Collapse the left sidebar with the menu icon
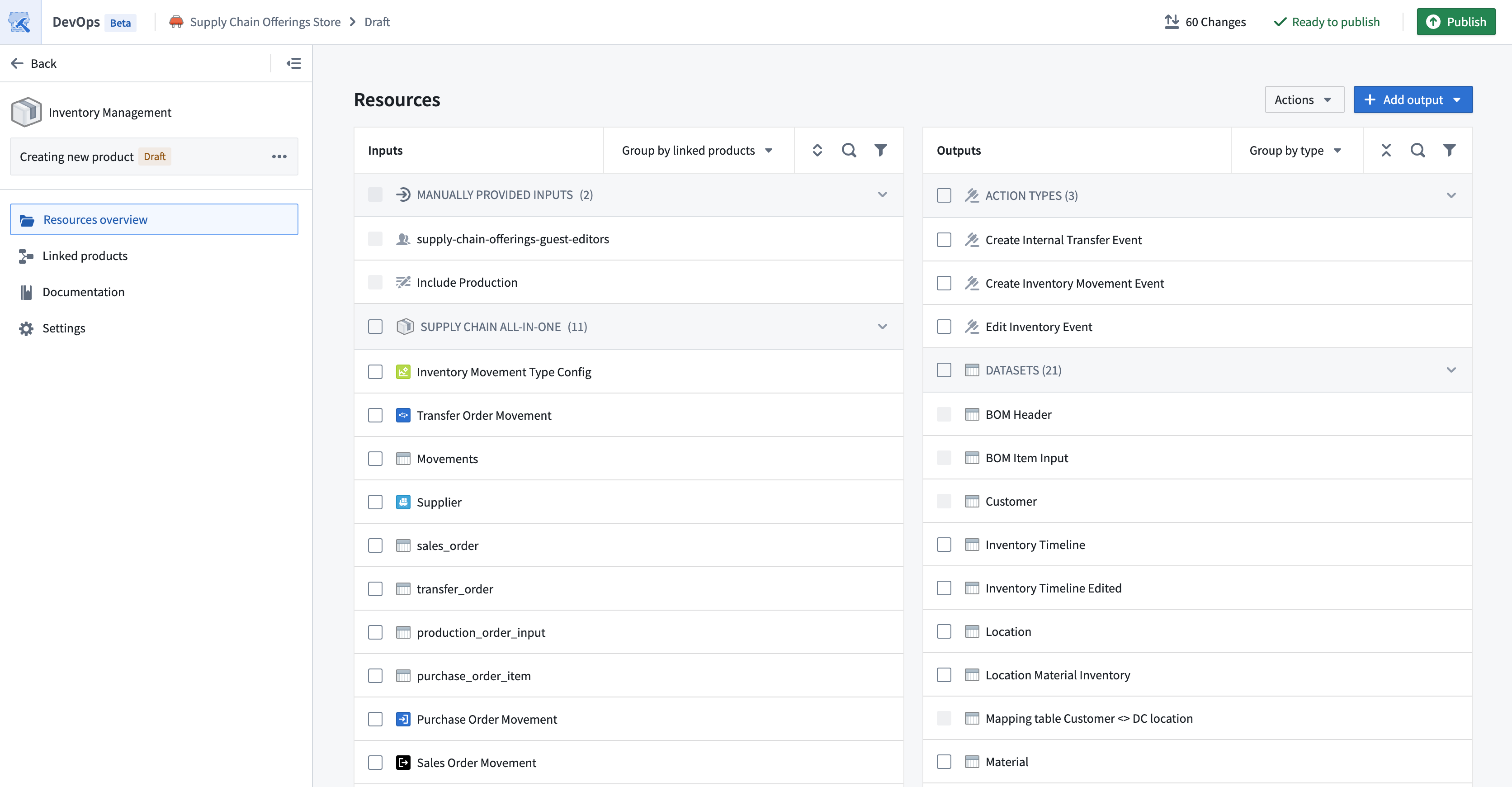 [x=293, y=63]
